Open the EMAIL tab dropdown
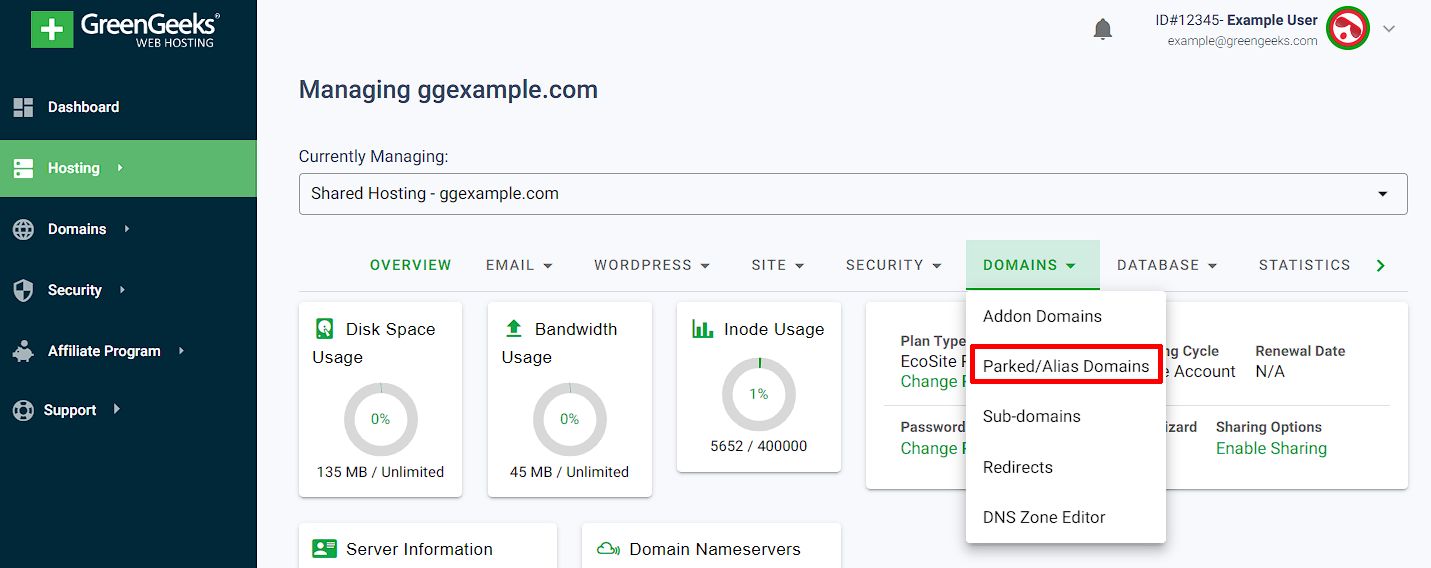This screenshot has width=1431, height=568. (x=519, y=265)
